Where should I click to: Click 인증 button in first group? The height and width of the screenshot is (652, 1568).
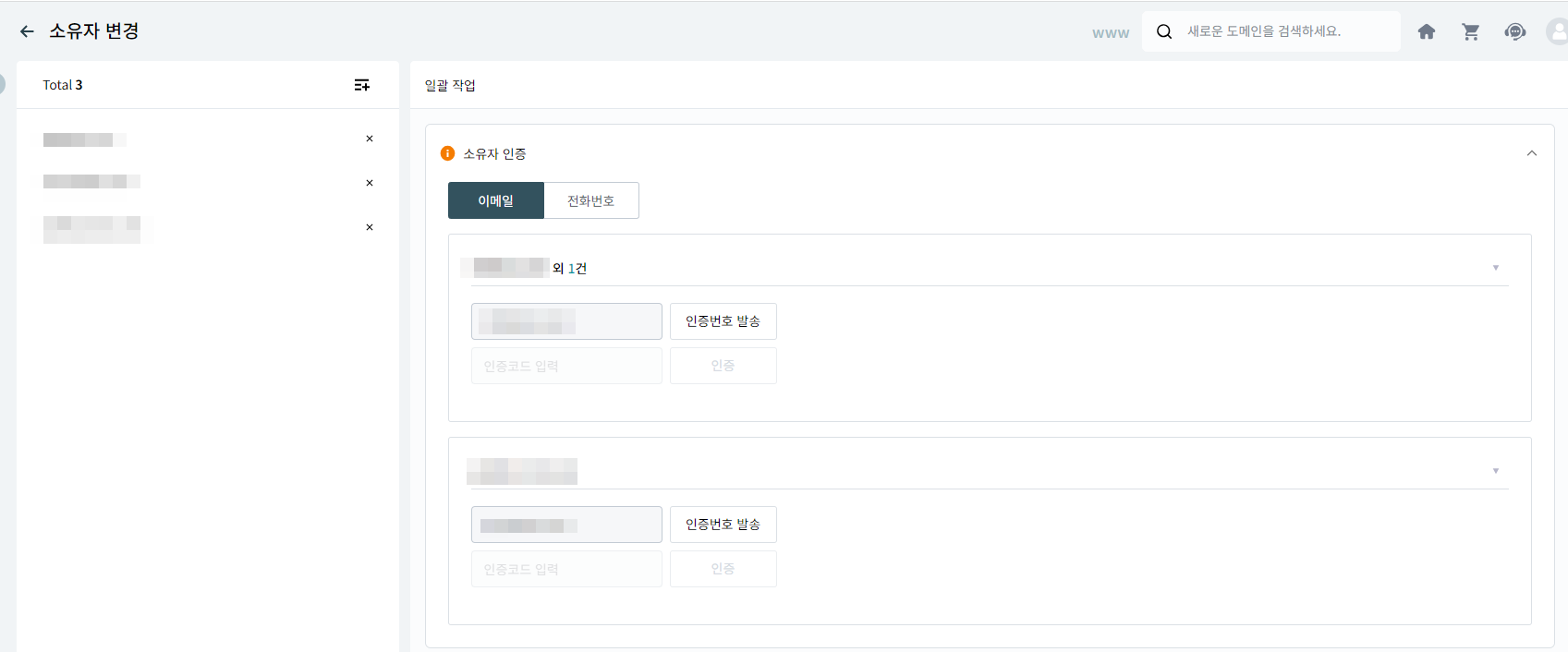(723, 366)
